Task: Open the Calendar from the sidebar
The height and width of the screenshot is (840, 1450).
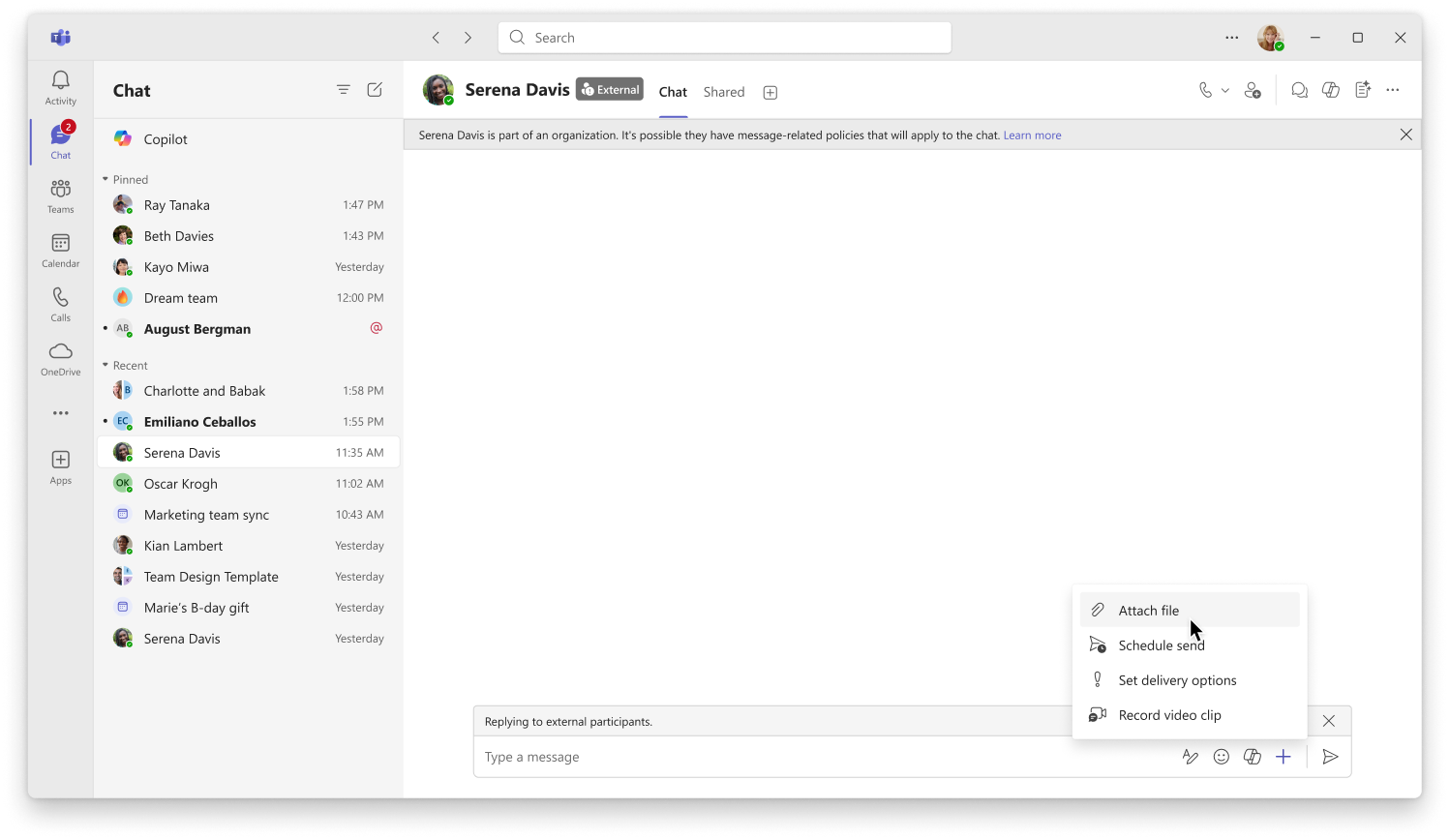Action: coord(60,249)
